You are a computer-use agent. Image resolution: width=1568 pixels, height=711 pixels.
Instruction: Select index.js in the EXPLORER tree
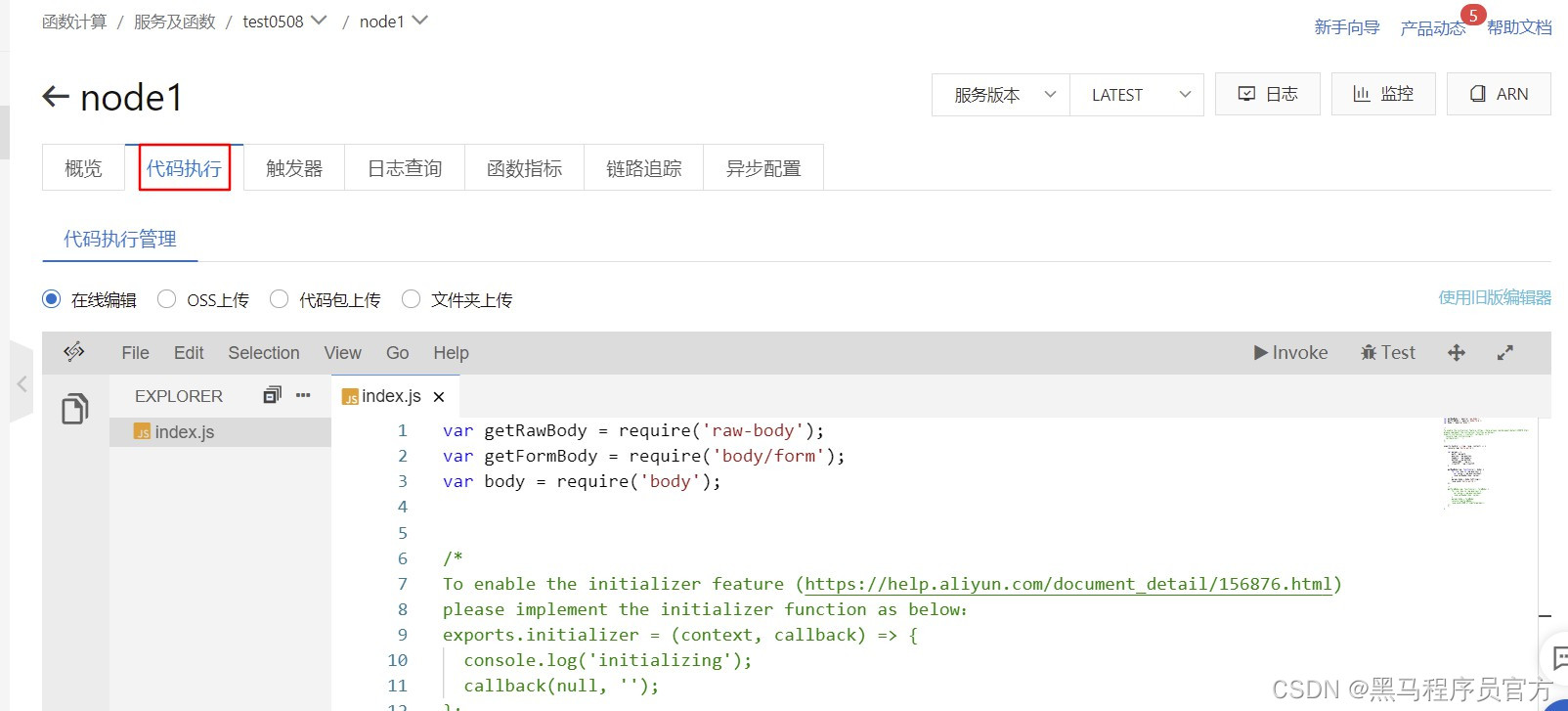click(220, 432)
